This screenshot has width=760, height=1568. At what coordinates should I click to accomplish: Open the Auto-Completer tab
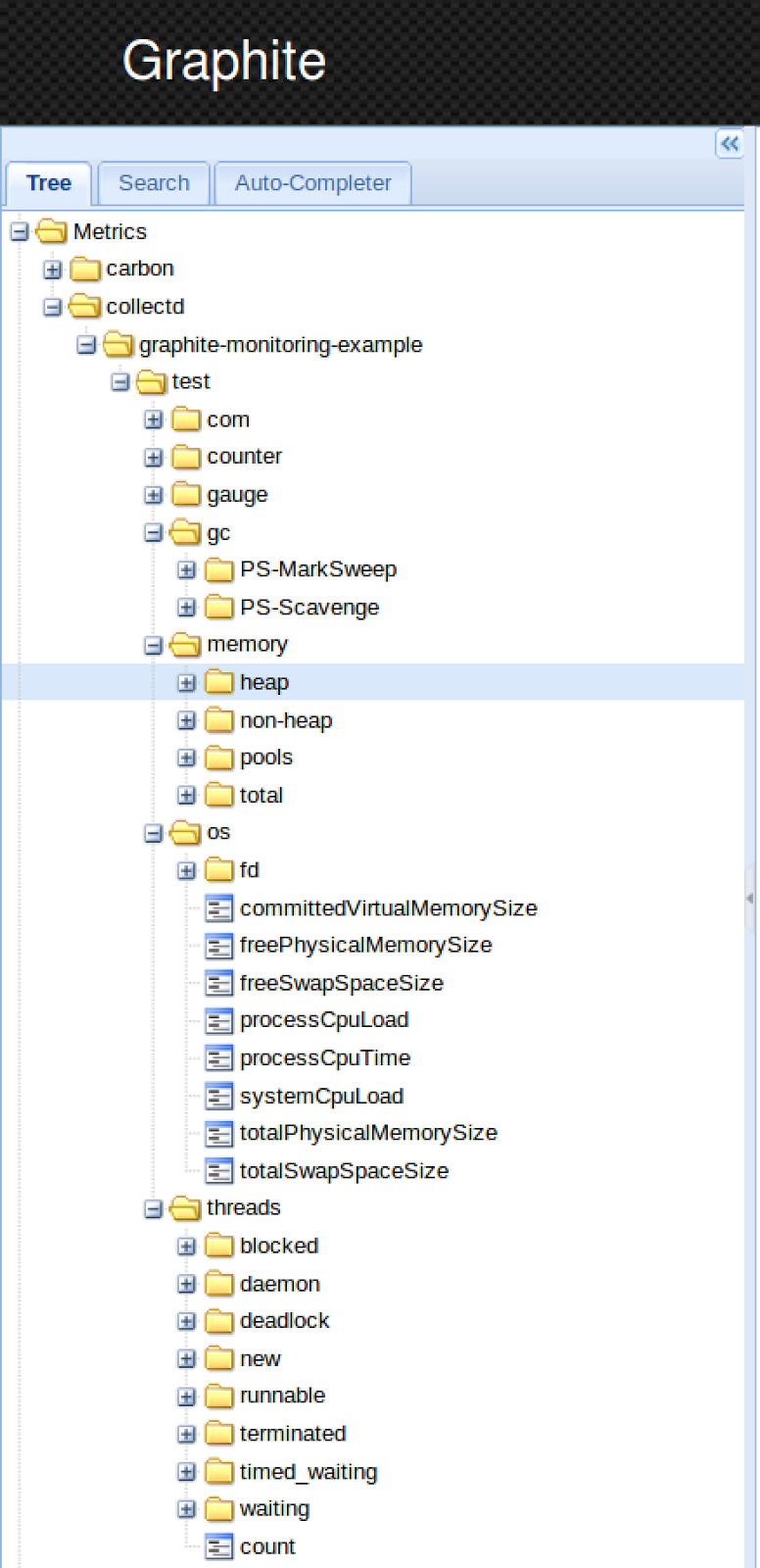tap(313, 183)
